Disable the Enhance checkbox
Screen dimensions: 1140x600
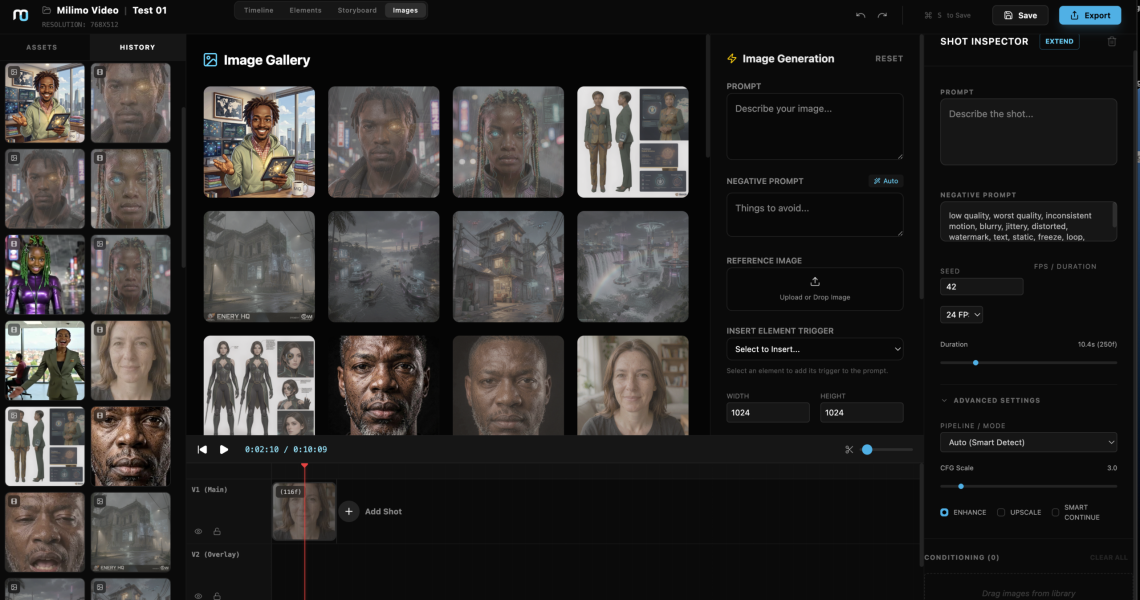click(x=944, y=512)
